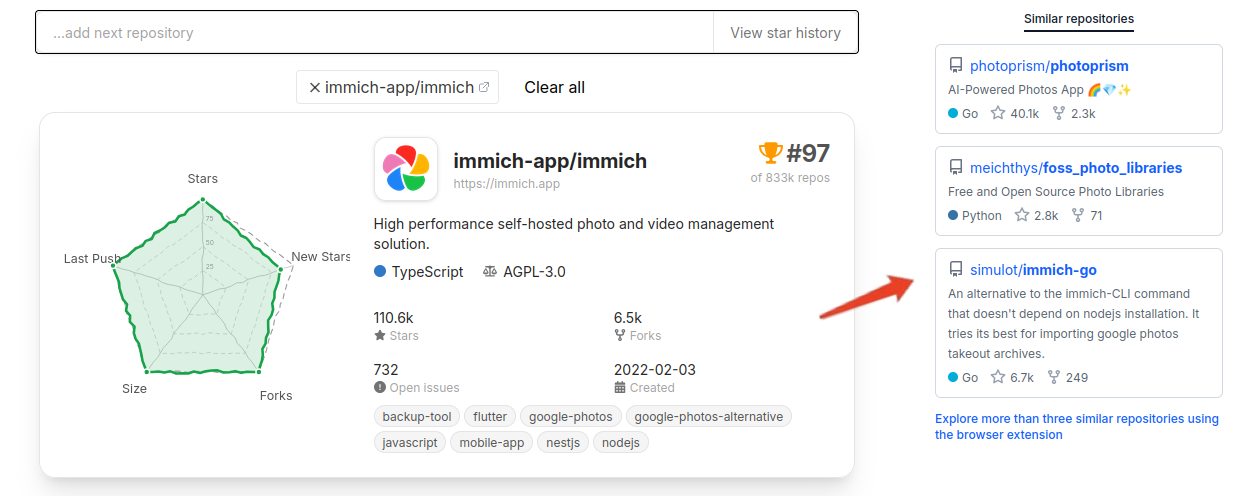
Task: Click the New Stars axis label on radar chart
Action: click(320, 257)
